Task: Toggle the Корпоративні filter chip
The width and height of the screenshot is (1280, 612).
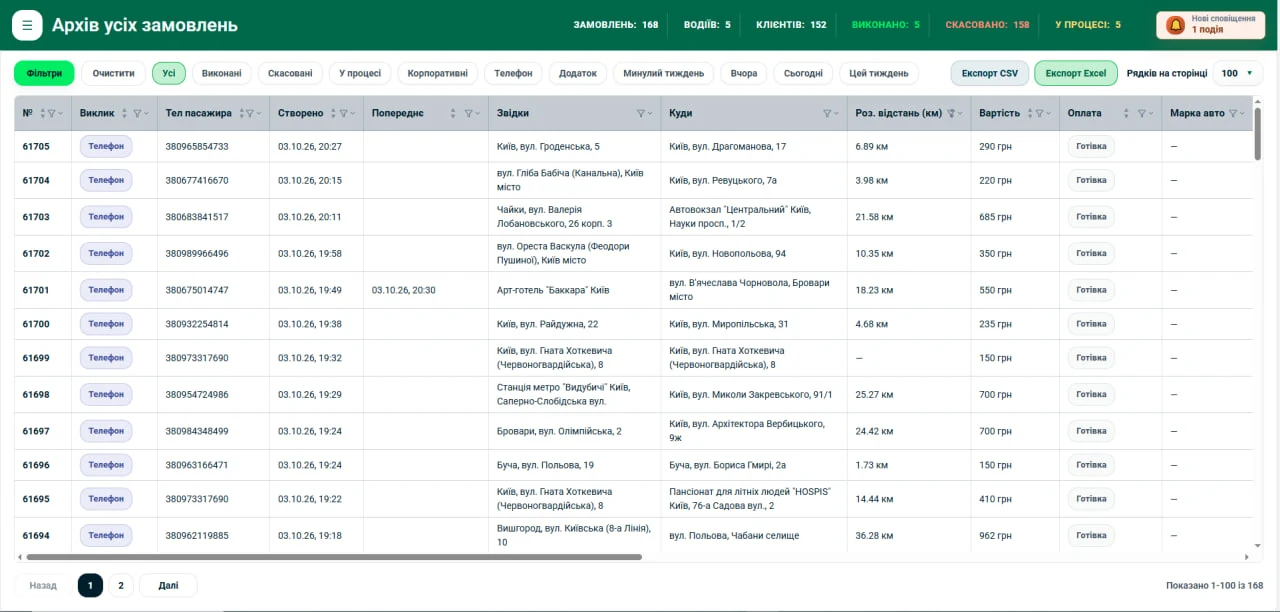Action: pyautogui.click(x=437, y=73)
